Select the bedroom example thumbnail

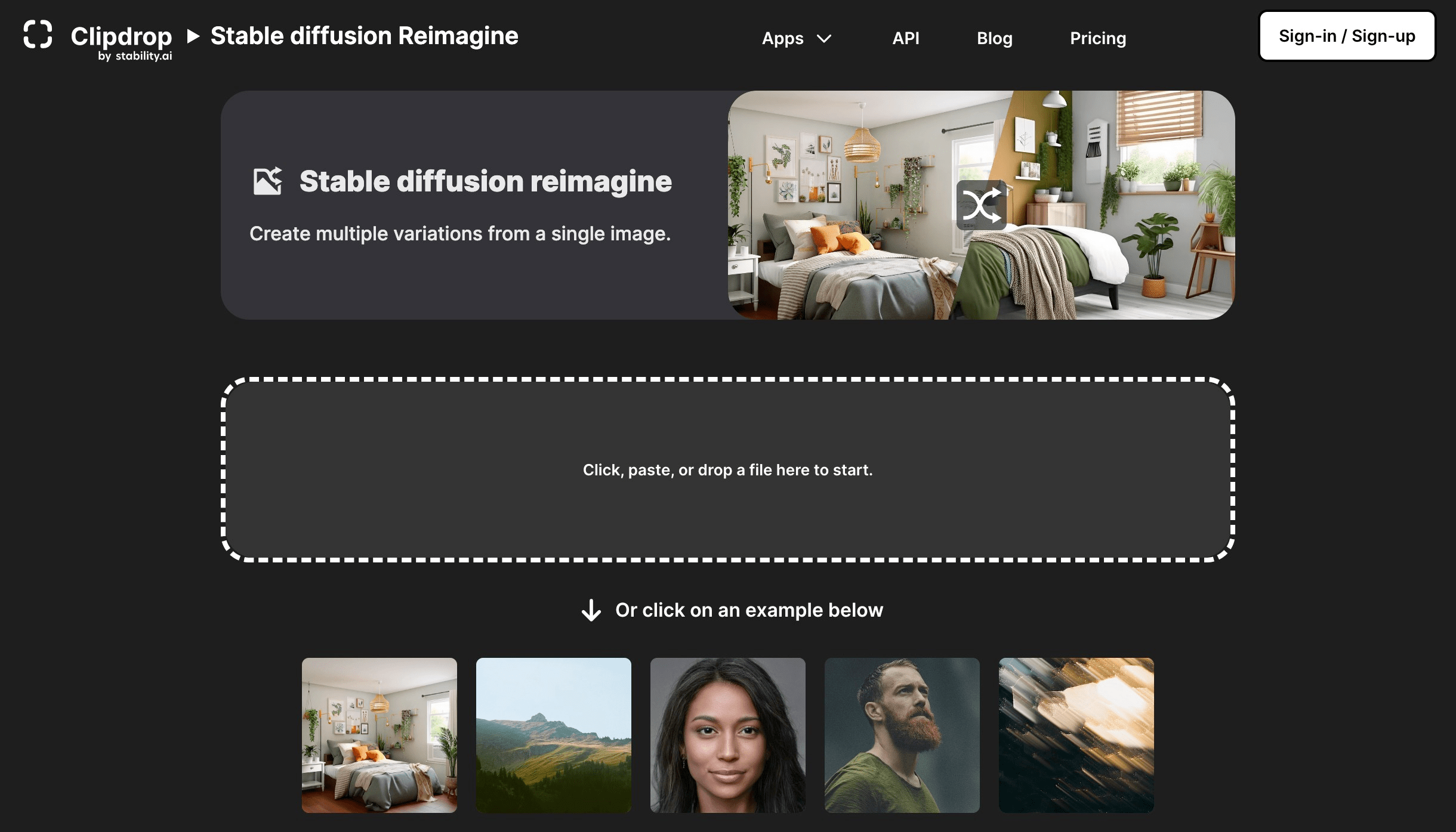click(x=380, y=735)
